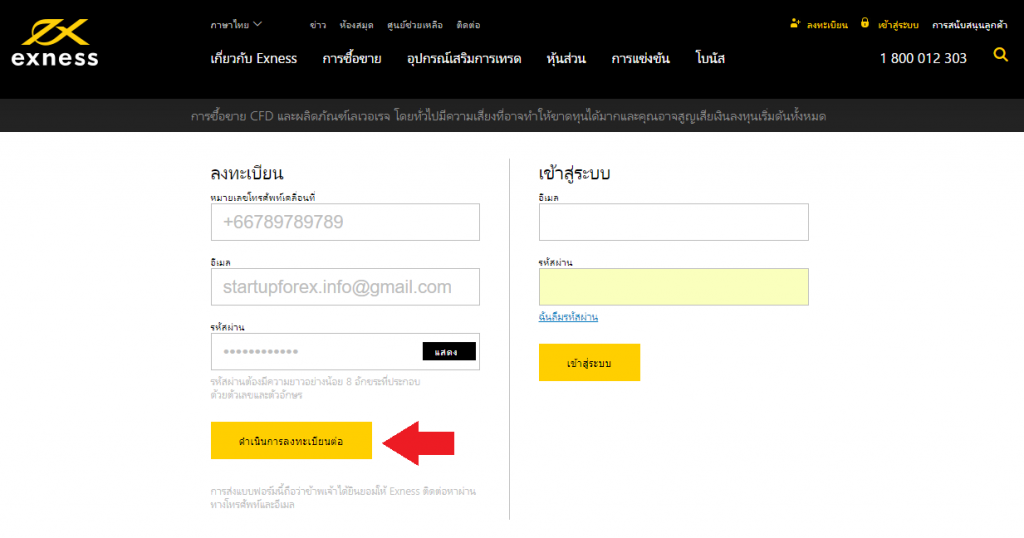Click the Exness logo
The image size is (1024, 538).
click(x=55, y=42)
